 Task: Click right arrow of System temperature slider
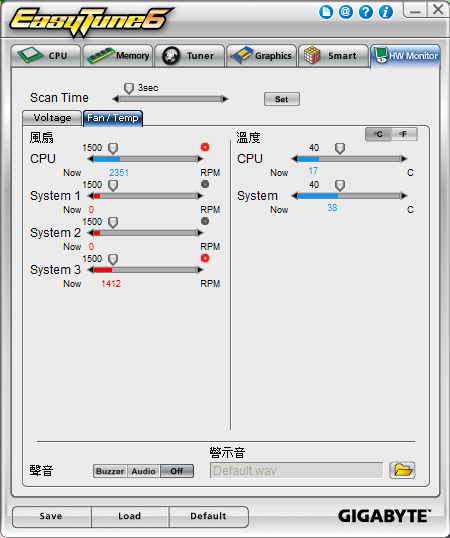point(404,196)
